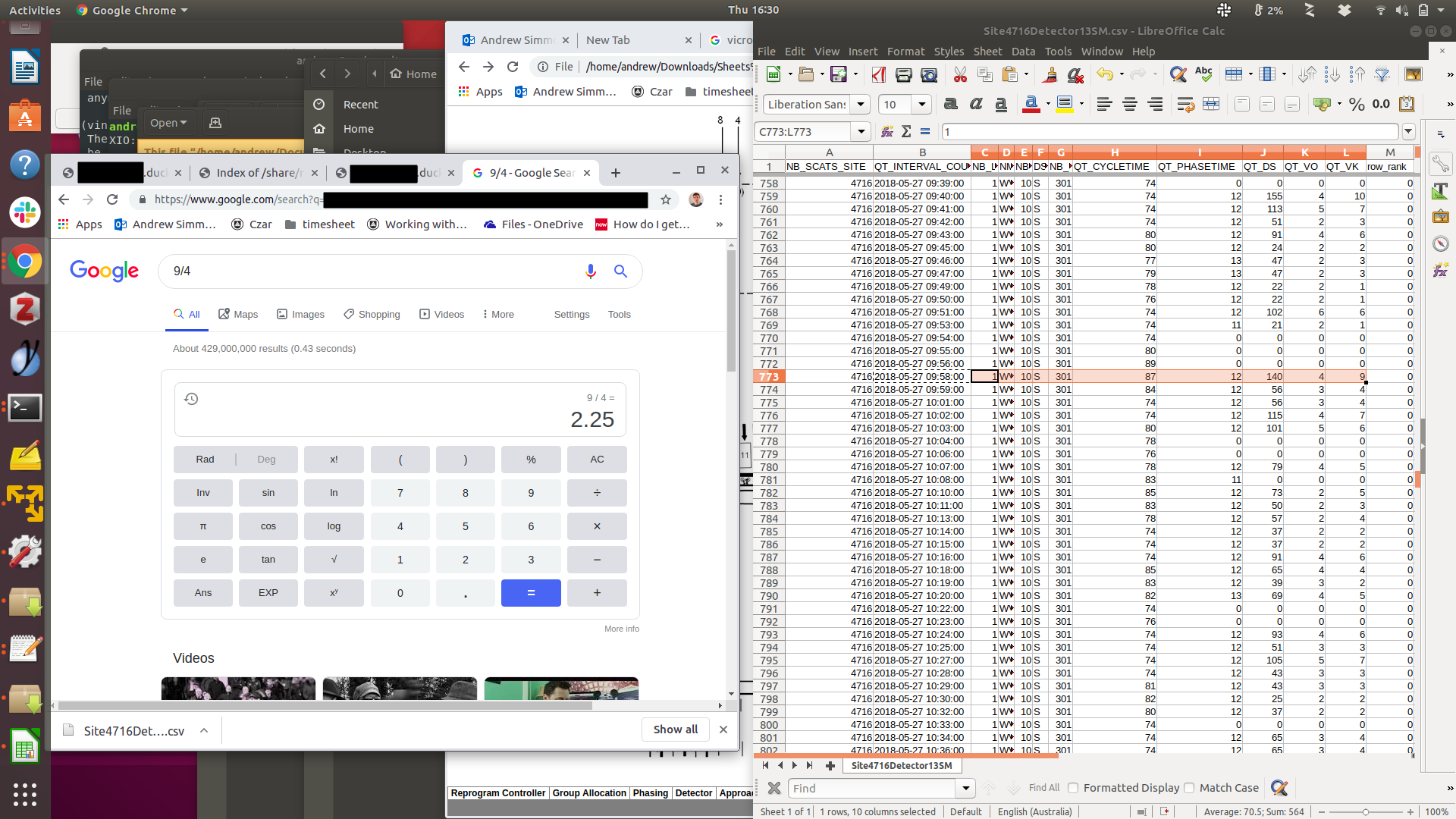Click Format as Percent icon
Image resolution: width=1456 pixels, height=819 pixels.
click(x=1357, y=105)
